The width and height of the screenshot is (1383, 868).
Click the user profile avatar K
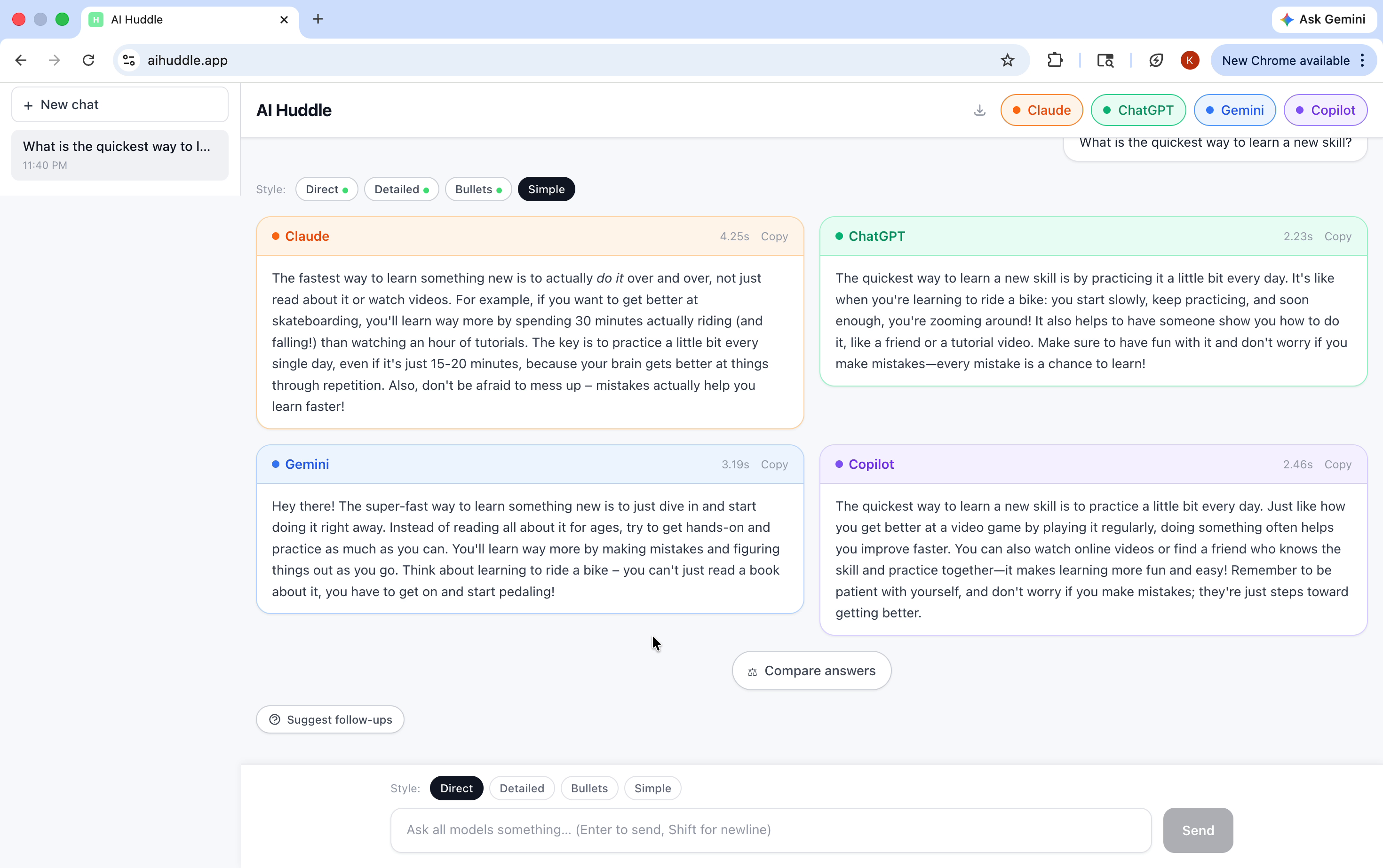1190,60
